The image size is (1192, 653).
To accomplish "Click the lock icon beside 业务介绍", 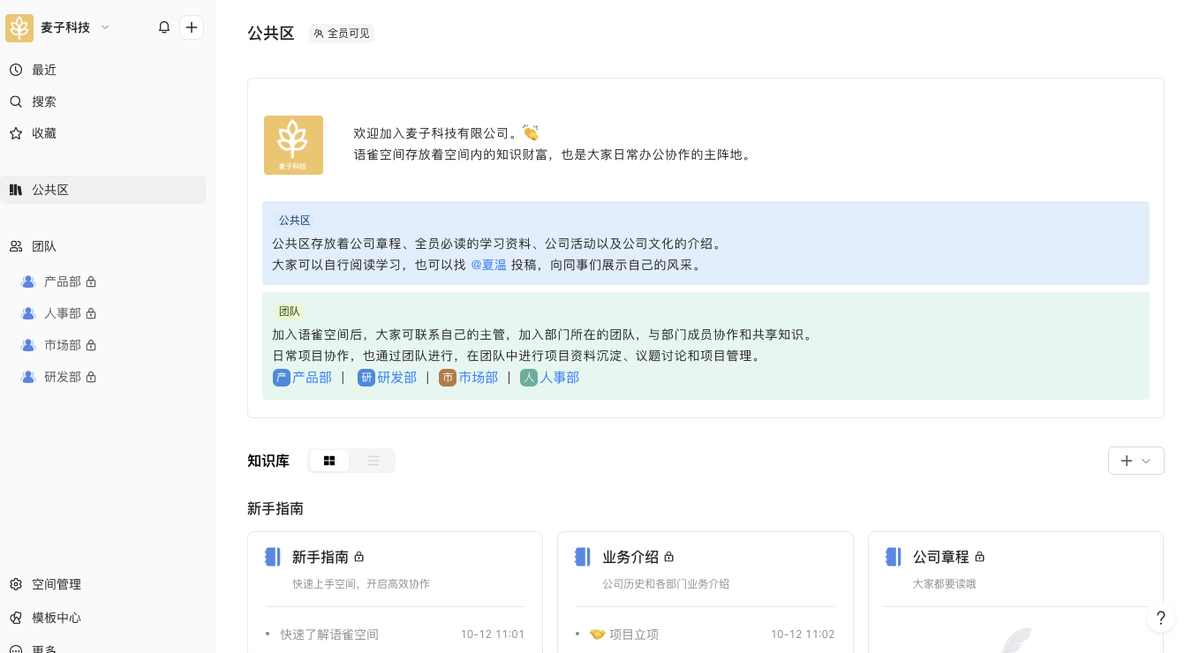I will tap(669, 557).
